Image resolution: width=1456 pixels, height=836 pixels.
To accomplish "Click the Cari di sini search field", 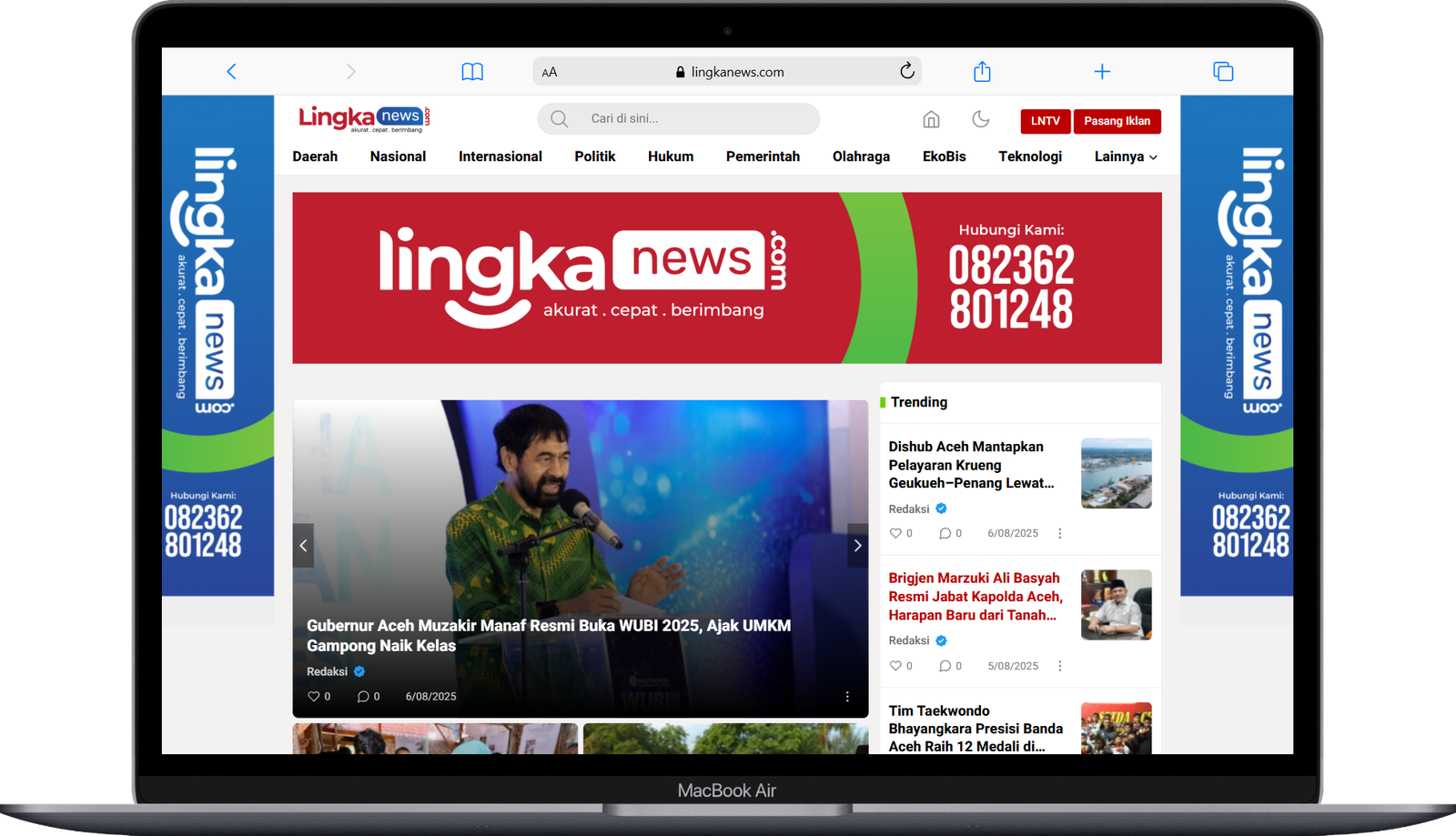I will (x=692, y=119).
